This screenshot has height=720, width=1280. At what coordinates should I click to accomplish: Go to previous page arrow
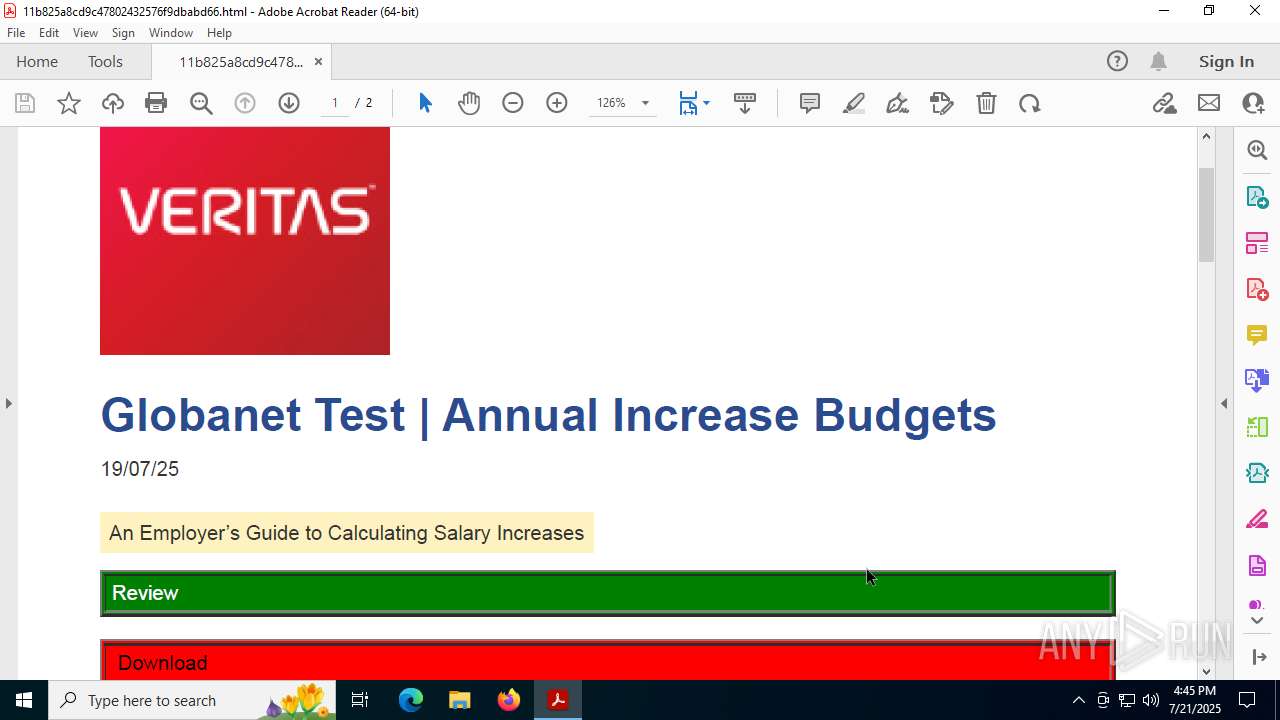coord(245,103)
